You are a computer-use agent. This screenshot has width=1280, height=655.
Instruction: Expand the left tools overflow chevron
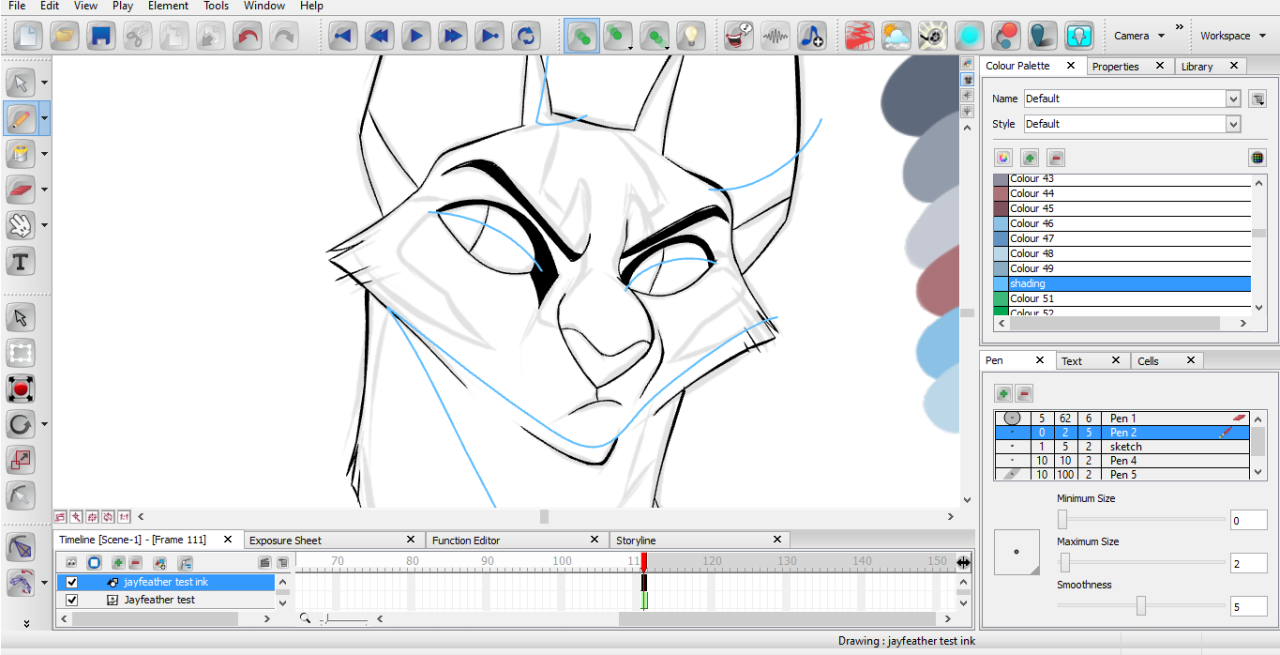(x=27, y=623)
